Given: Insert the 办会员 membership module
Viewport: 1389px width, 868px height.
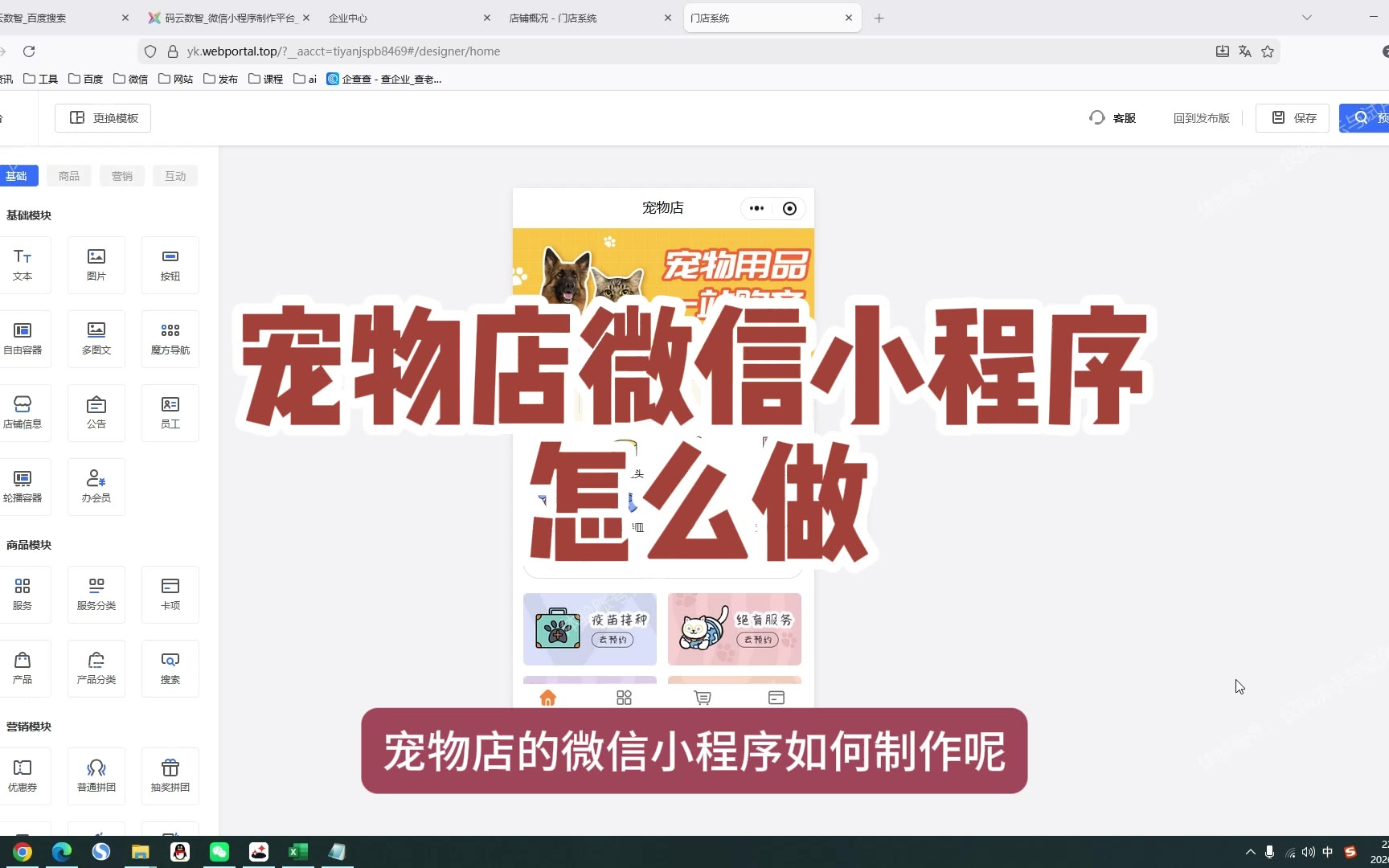Looking at the screenshot, I should 96,486.
